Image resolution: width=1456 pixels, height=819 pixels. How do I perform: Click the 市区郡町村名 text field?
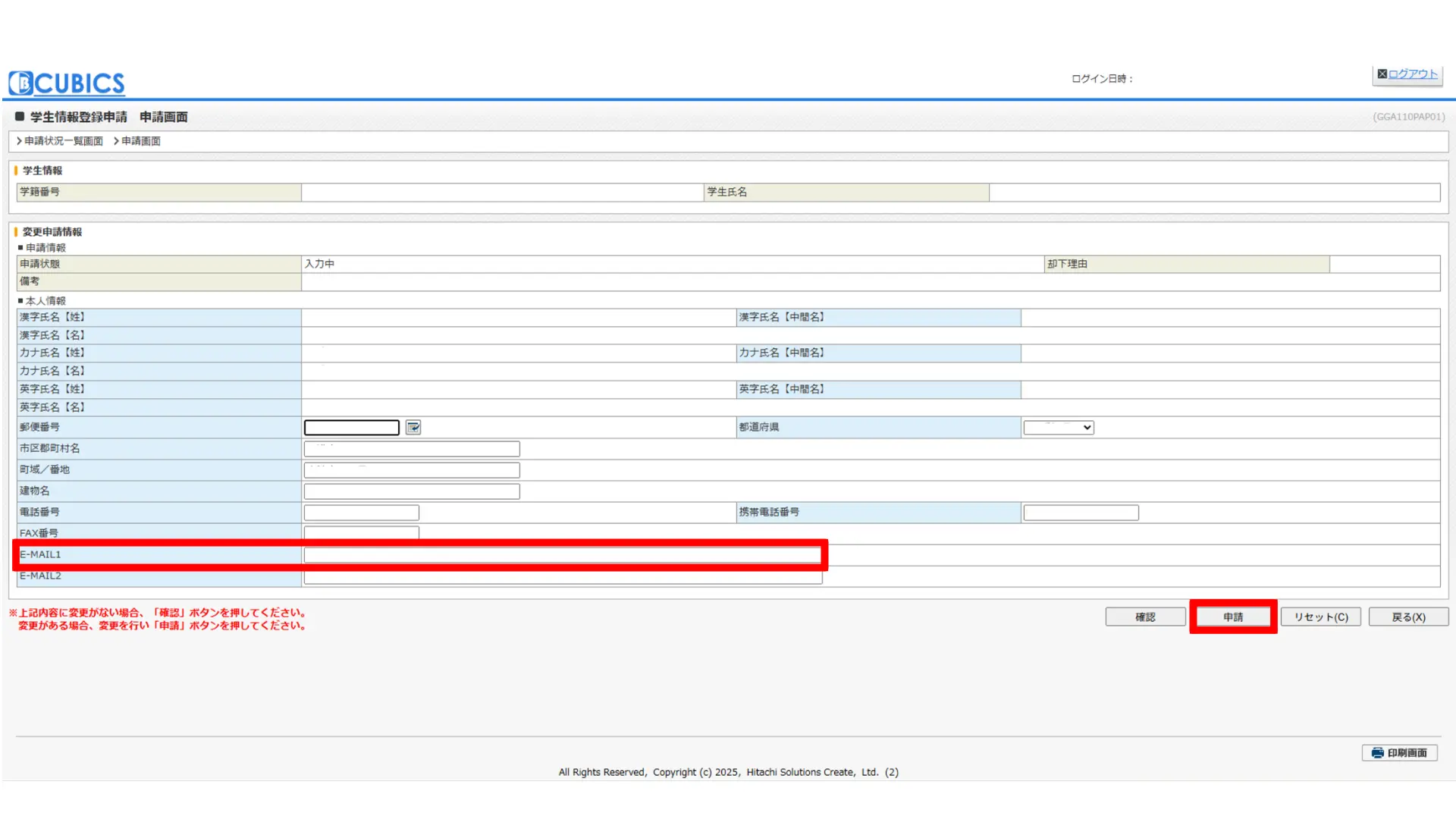(412, 449)
